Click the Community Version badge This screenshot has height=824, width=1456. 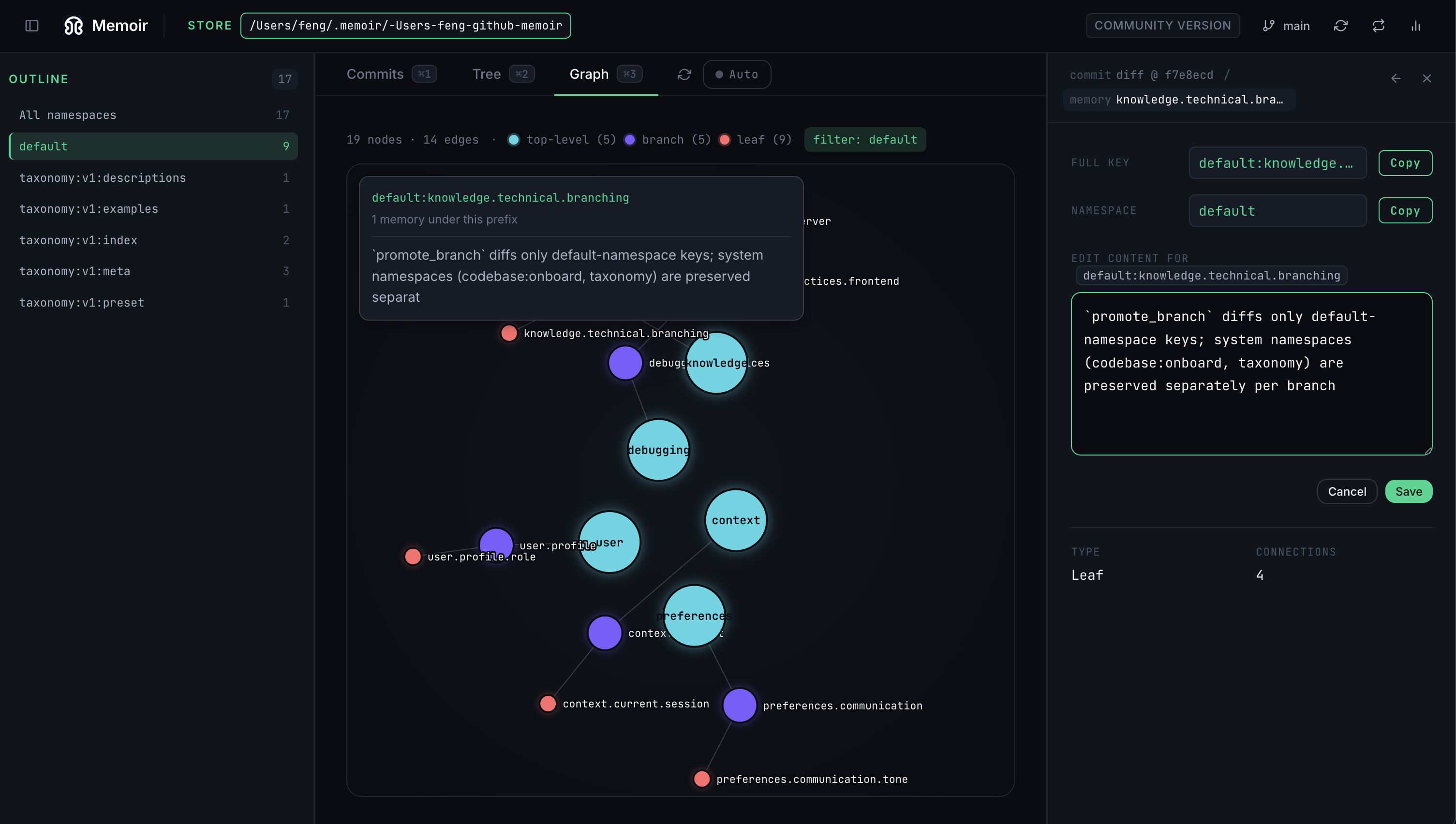click(x=1162, y=26)
